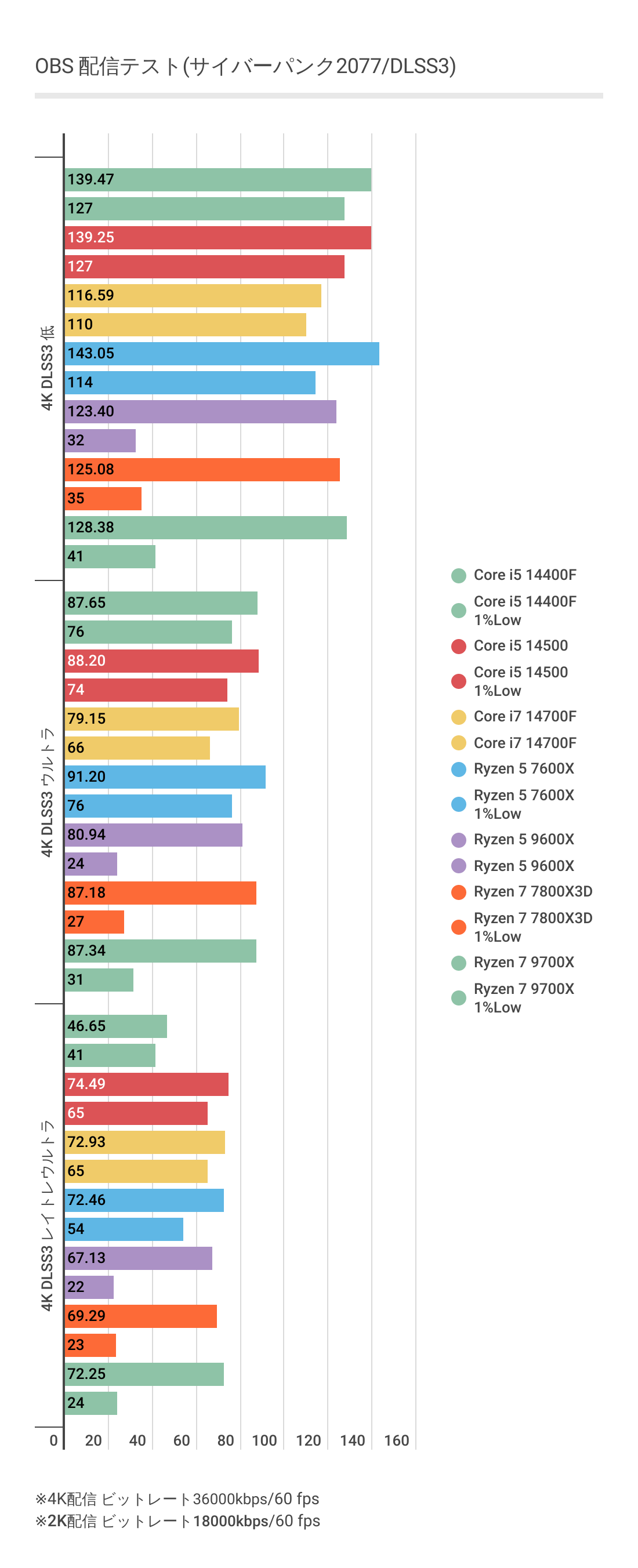Viewport: 638px width, 1568px height.
Task: Click the Core i5 14400F 1%Low legend dot
Action: pos(458,611)
